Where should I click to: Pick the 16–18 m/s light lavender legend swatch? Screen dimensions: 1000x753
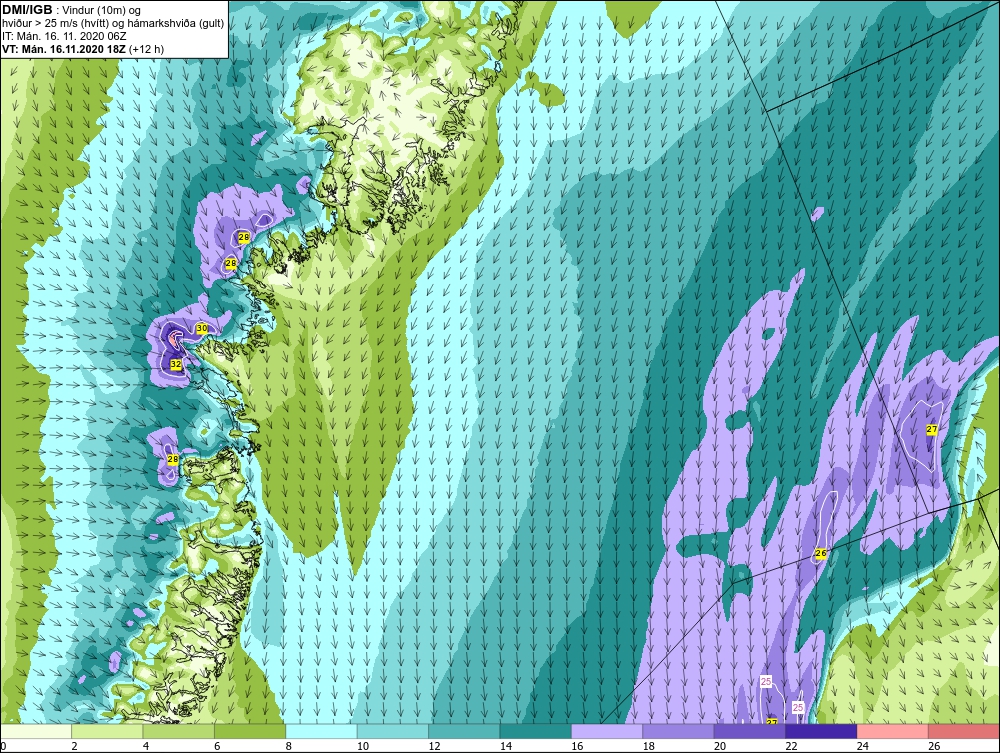click(607, 731)
